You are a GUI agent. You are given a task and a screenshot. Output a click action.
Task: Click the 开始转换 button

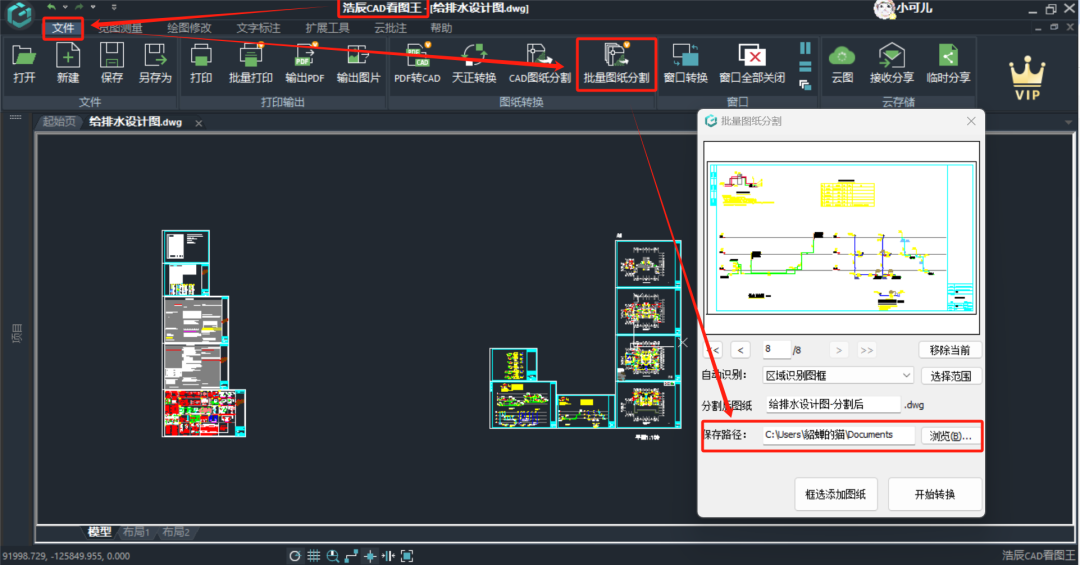pyautogui.click(x=934, y=494)
